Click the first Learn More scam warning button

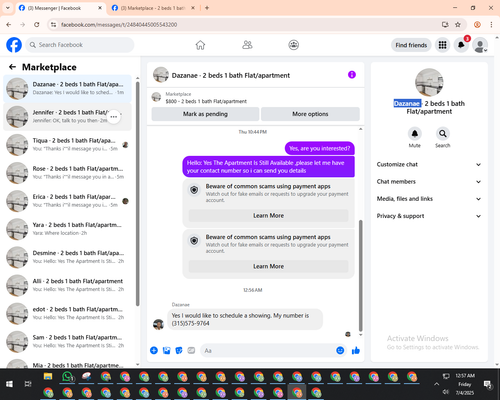[268, 216]
